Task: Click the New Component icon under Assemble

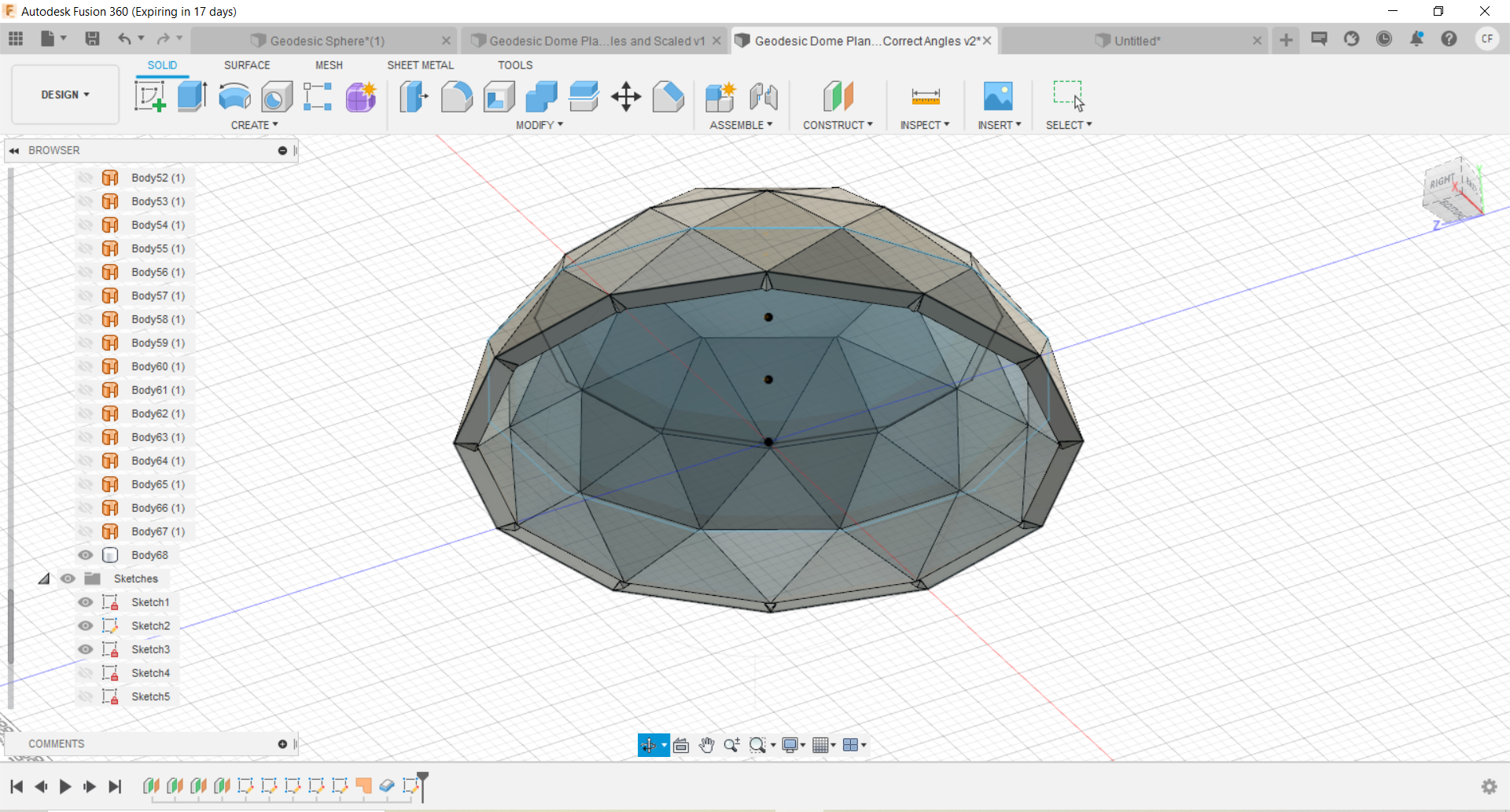Action: pyautogui.click(x=720, y=96)
